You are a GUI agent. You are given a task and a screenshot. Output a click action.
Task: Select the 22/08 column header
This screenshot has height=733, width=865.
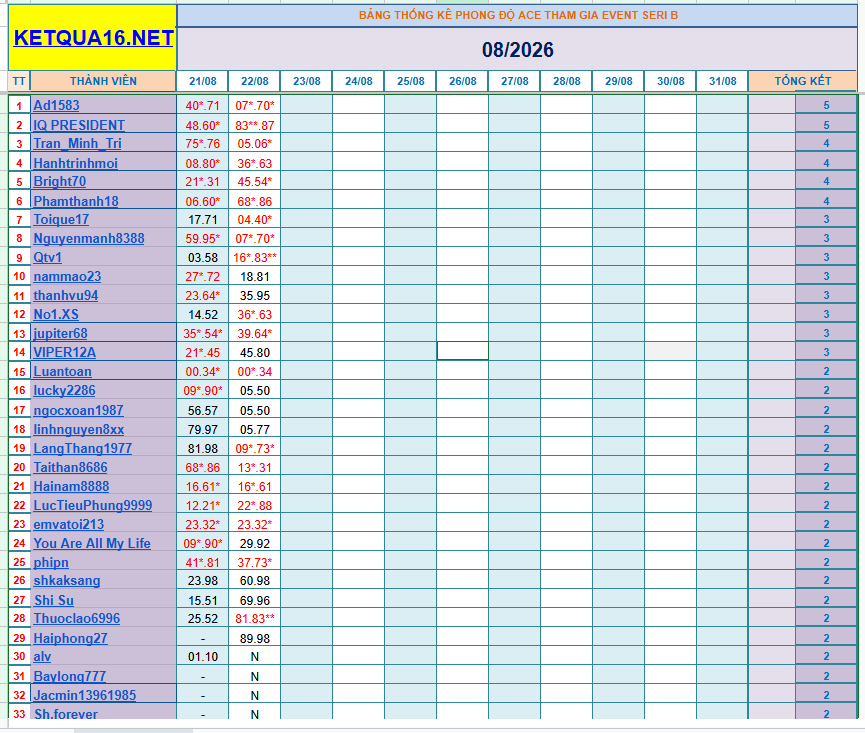(254, 81)
